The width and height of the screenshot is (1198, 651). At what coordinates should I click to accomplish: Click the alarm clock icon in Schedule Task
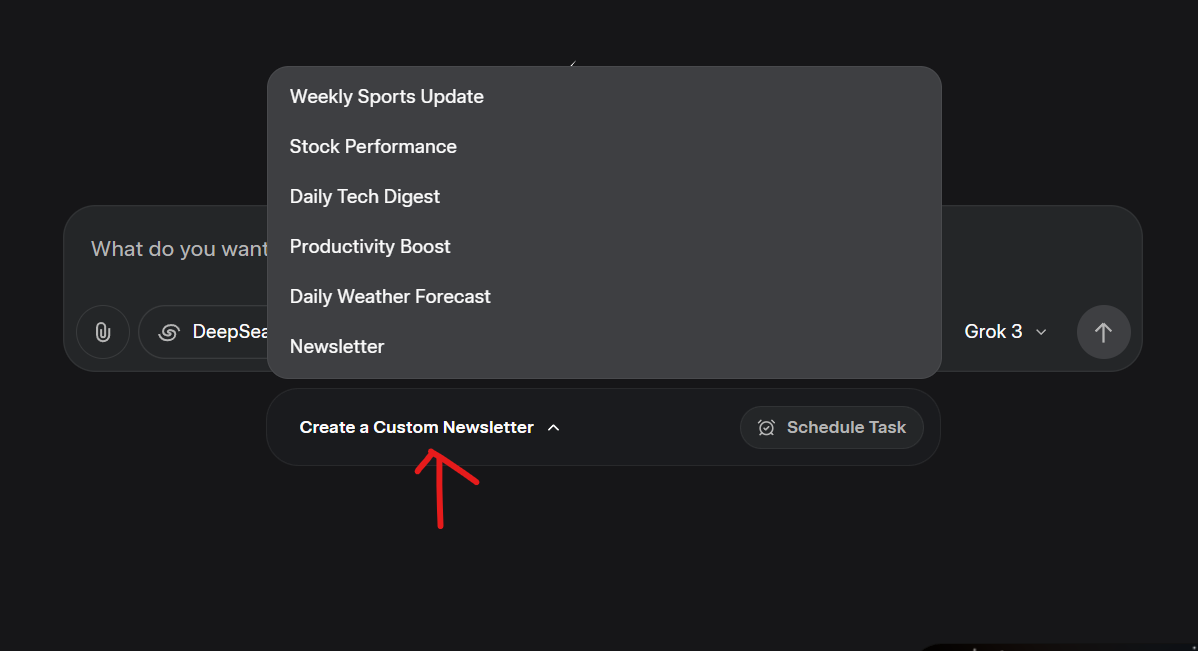coord(766,428)
